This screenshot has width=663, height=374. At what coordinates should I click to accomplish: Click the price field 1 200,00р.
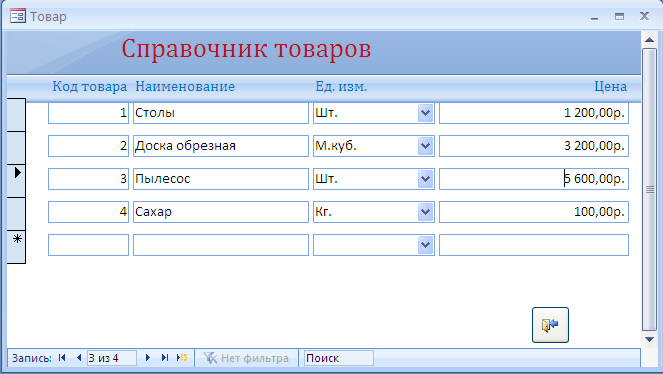(x=534, y=113)
